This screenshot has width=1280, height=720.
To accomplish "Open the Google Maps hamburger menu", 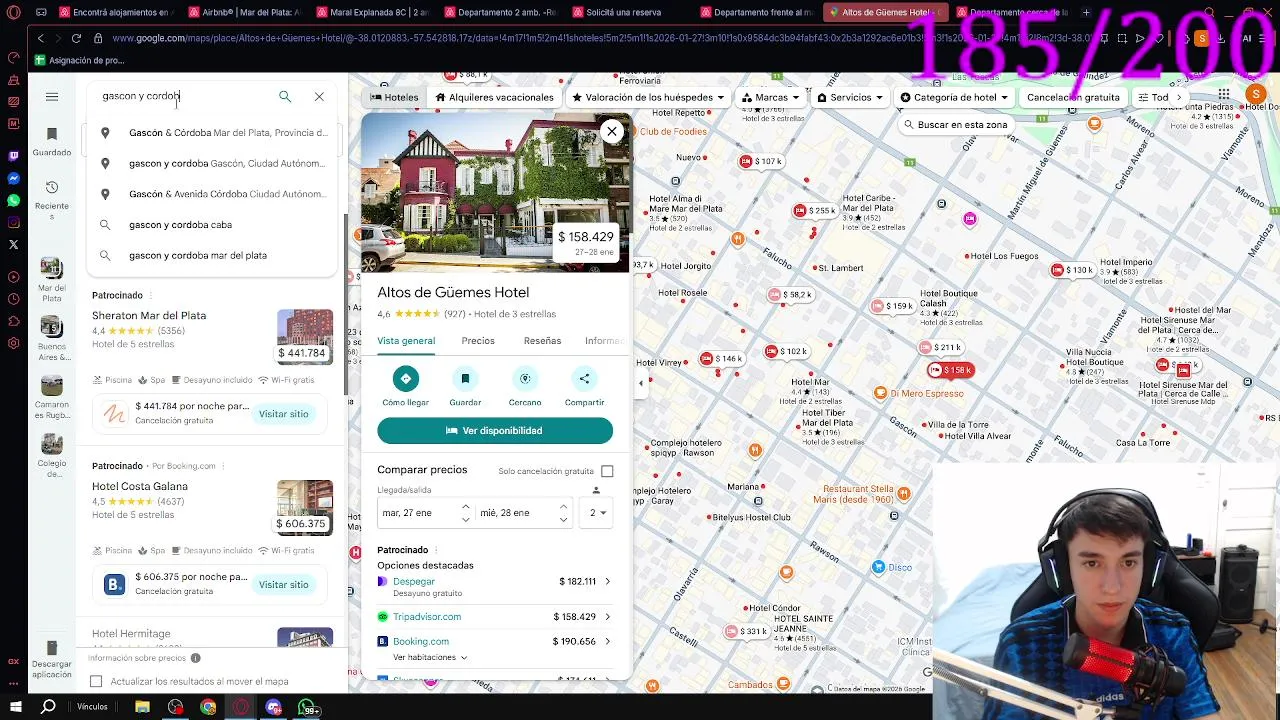I will point(52,97).
